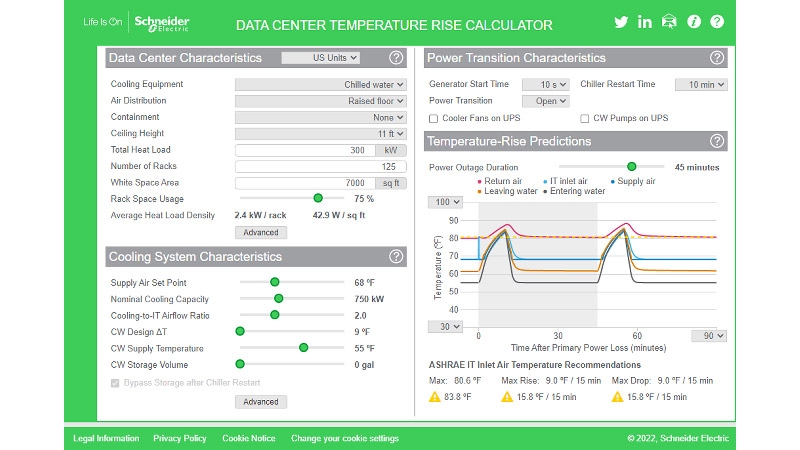Open the Air Distribution dropdown
Viewport: 800px width, 450px height.
320,101
